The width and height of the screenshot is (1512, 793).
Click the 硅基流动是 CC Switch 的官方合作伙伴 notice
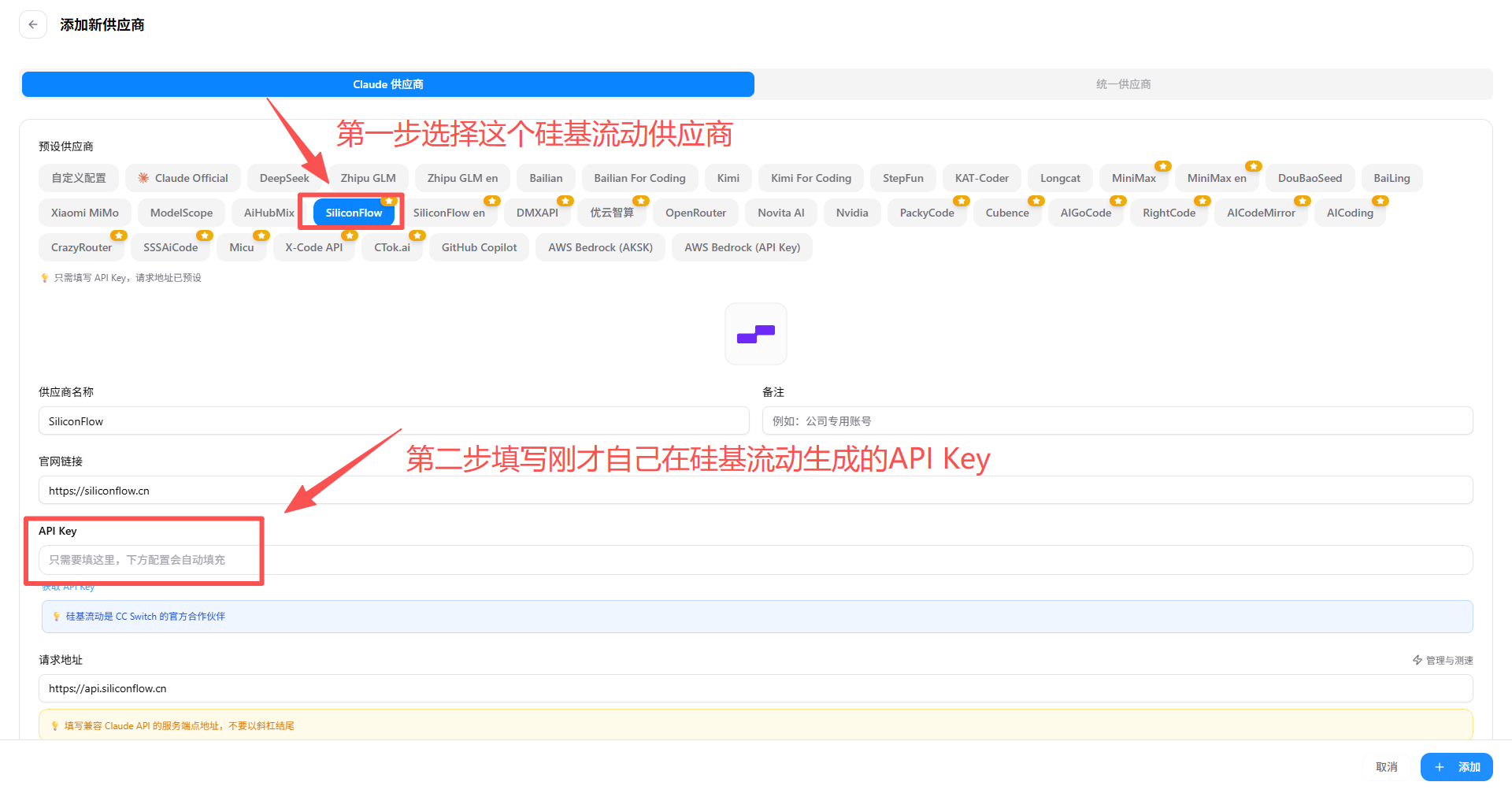757,617
